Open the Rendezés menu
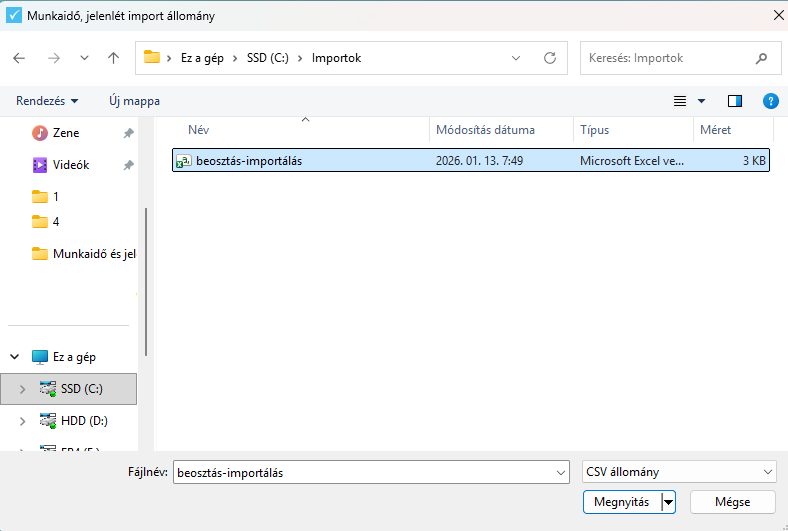Screen dimensions: 788x531 point(47,101)
